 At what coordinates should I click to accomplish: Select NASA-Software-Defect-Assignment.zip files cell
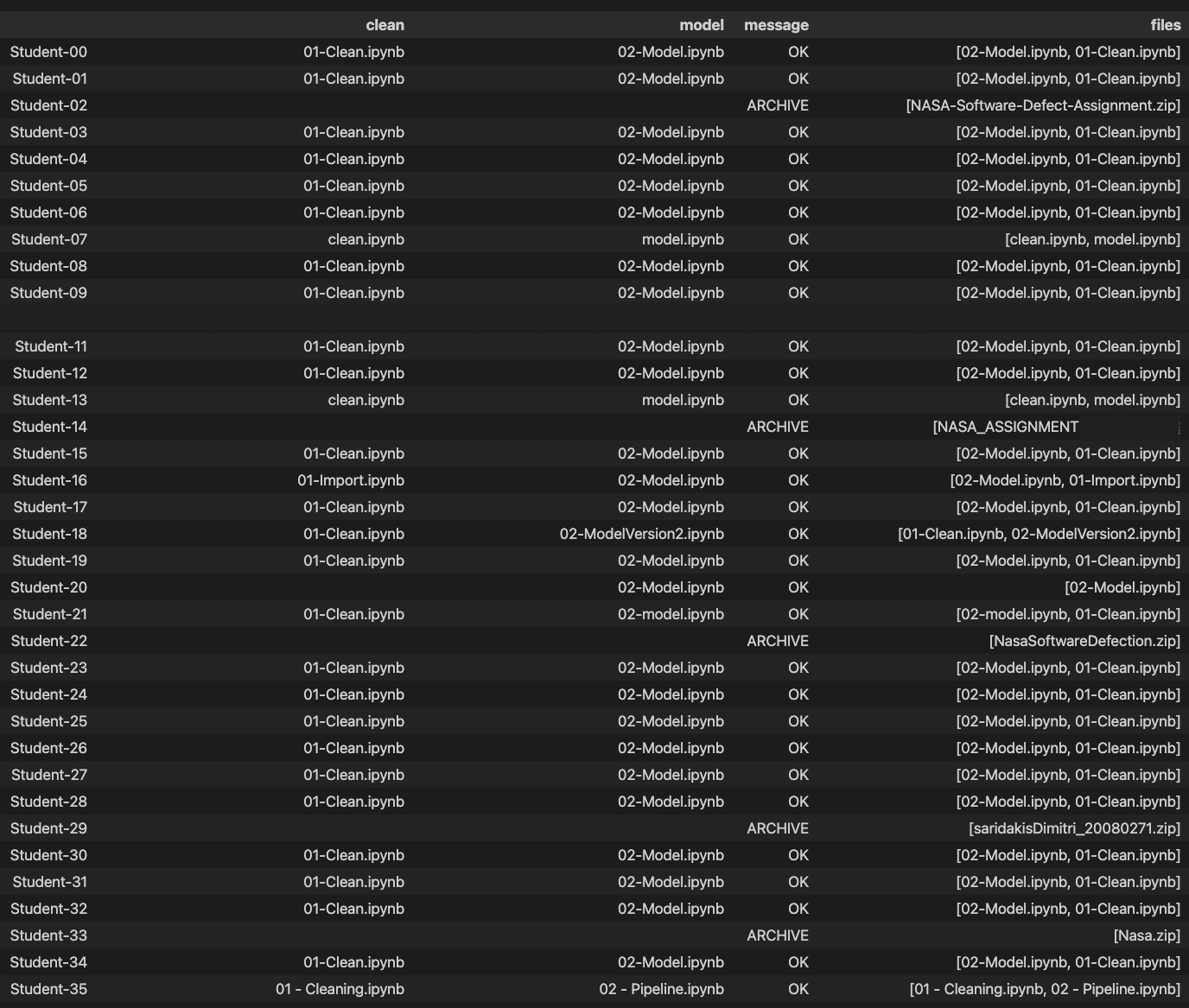point(1042,105)
